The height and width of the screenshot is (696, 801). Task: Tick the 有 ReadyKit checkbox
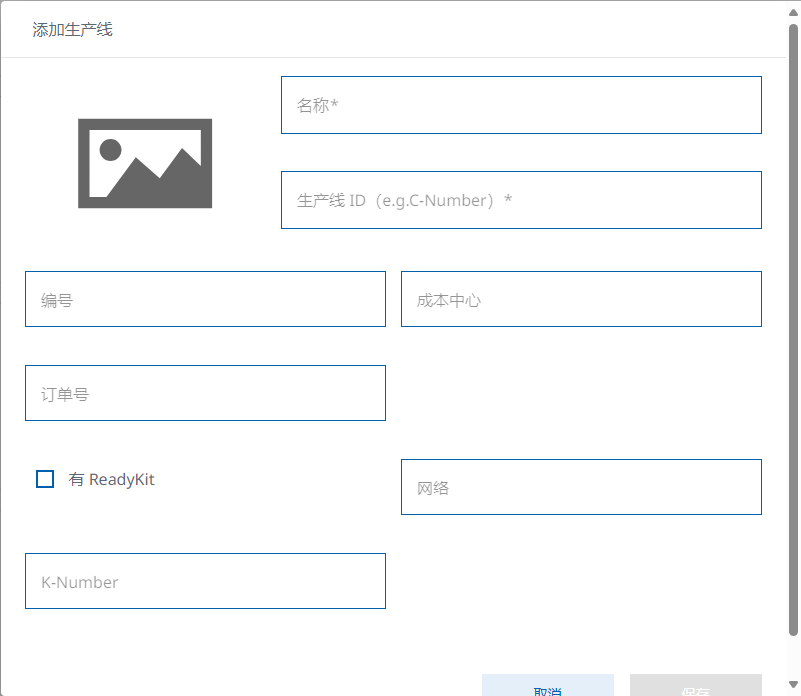pyautogui.click(x=45, y=479)
